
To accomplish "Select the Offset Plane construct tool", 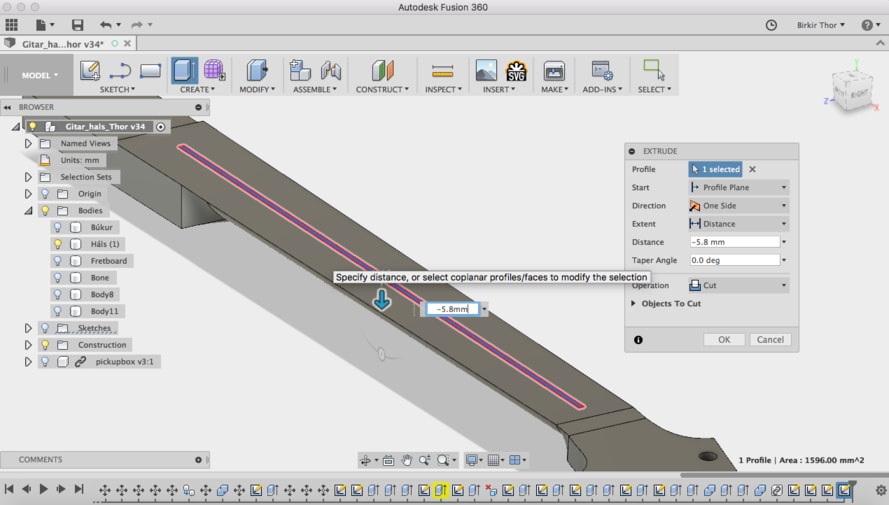I will (383, 70).
